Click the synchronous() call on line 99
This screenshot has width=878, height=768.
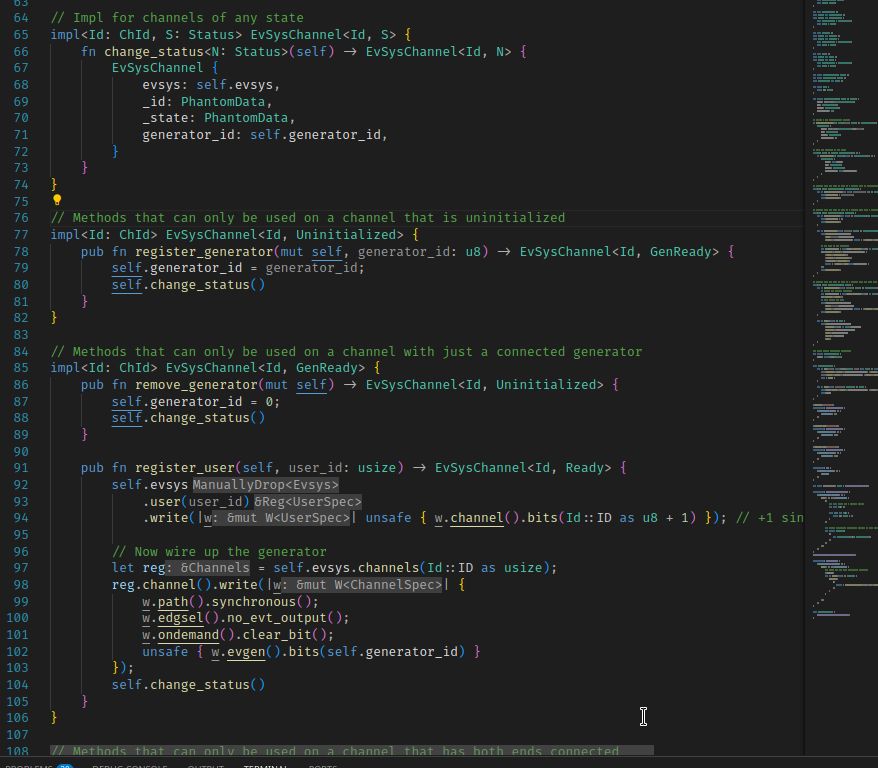coord(261,602)
